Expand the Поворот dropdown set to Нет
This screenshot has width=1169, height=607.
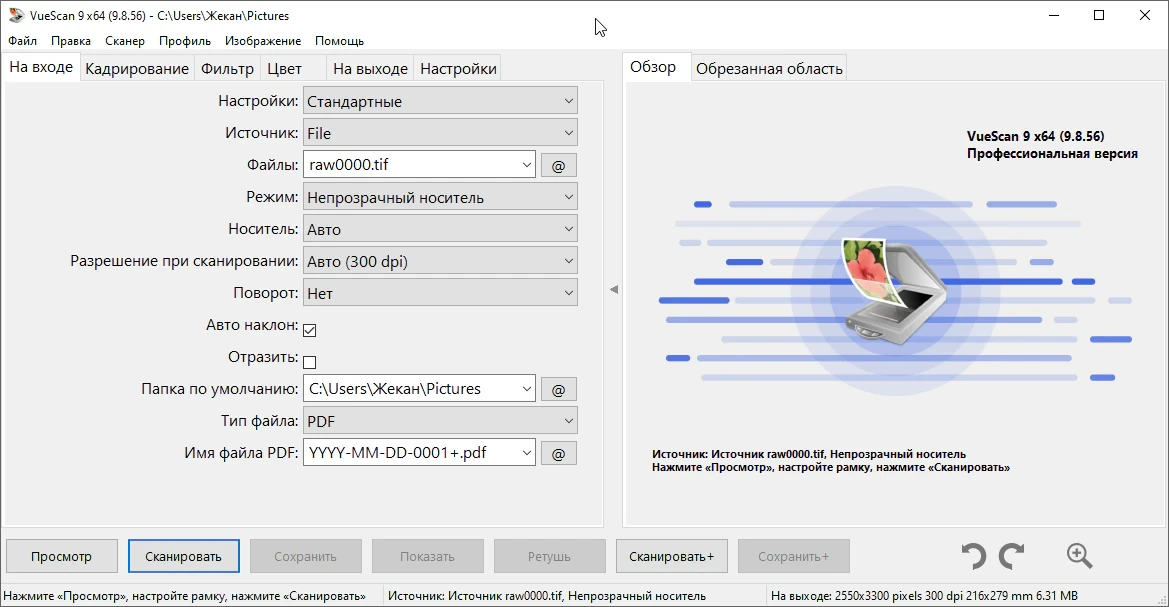pos(440,293)
